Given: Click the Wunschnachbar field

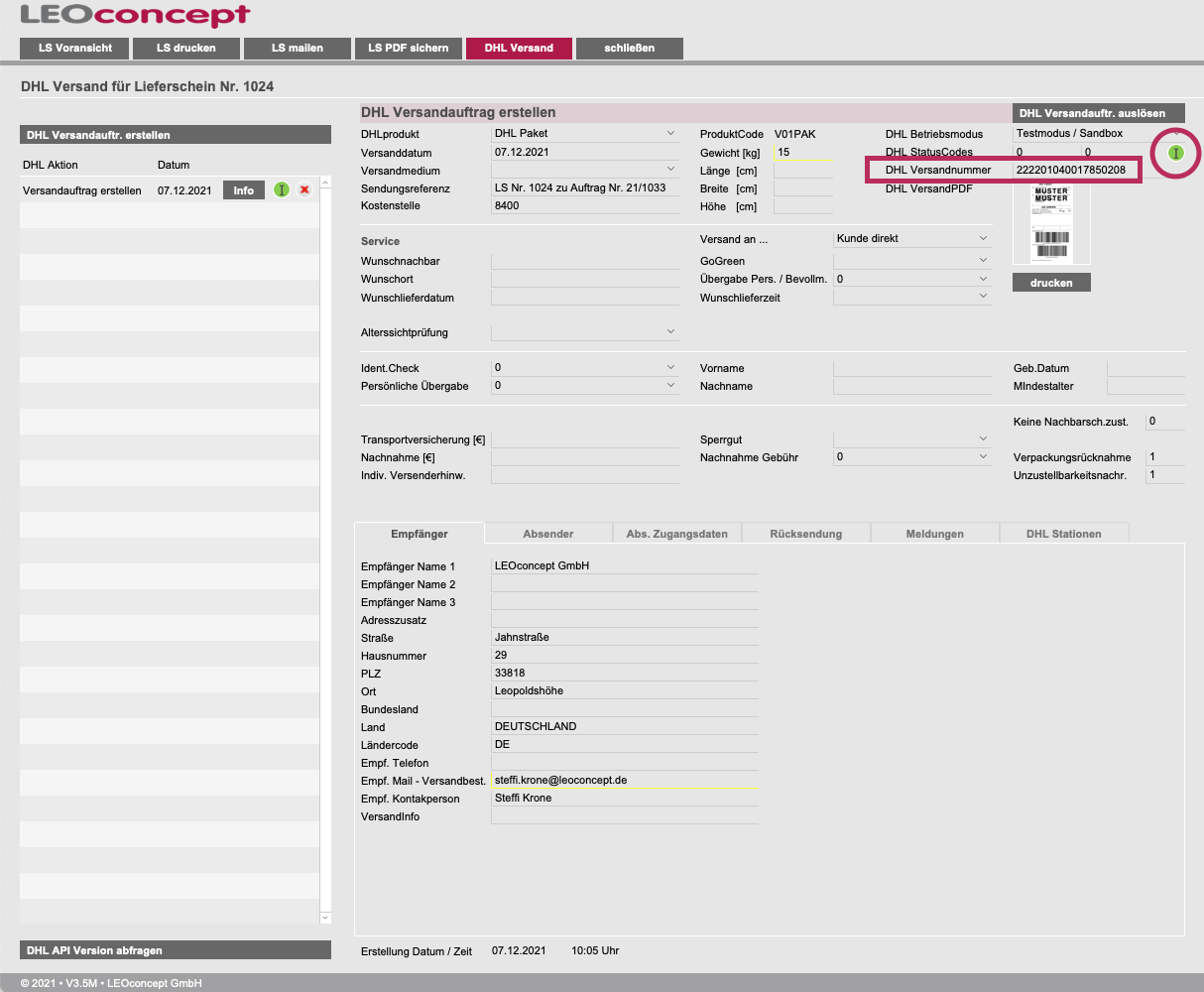Looking at the screenshot, I should coord(585,261).
